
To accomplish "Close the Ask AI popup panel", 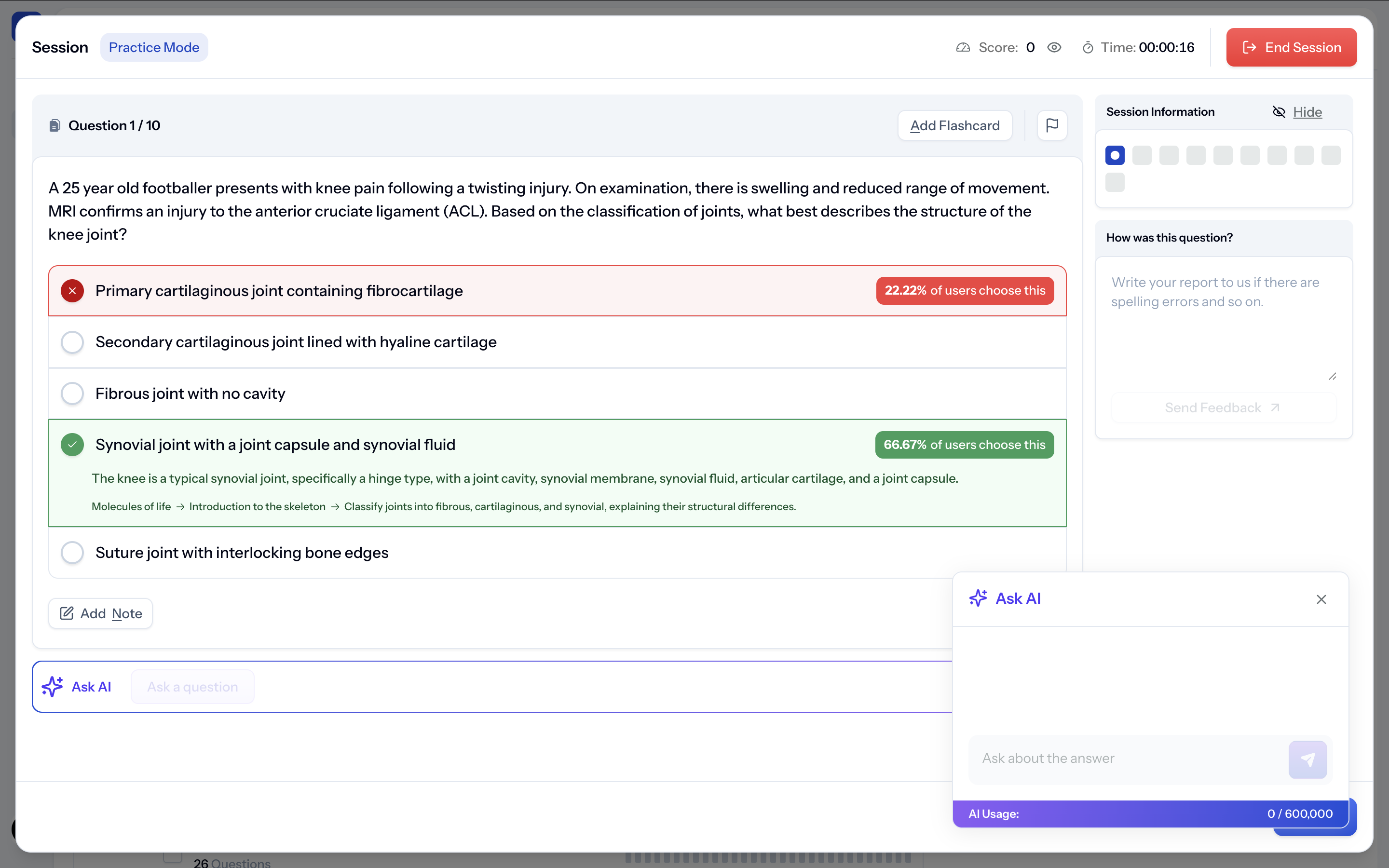I will [1321, 599].
